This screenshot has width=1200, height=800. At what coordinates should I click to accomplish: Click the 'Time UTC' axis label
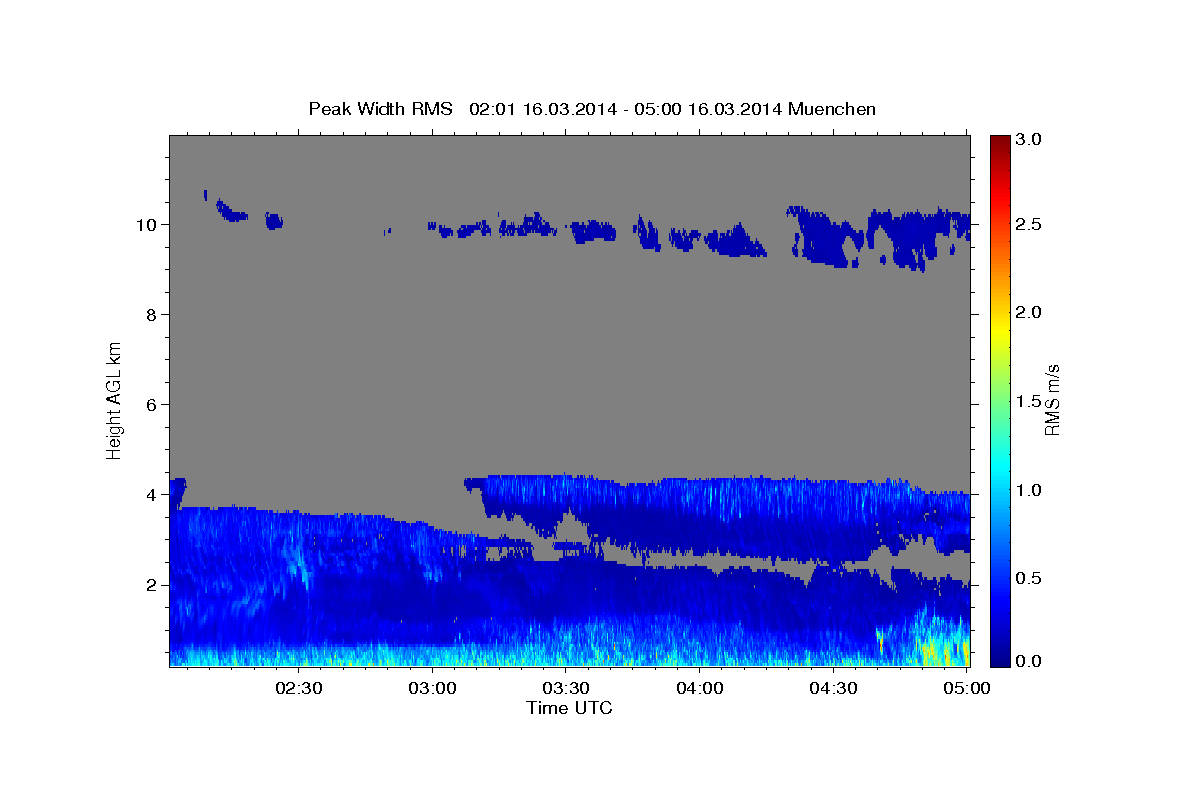coord(569,708)
